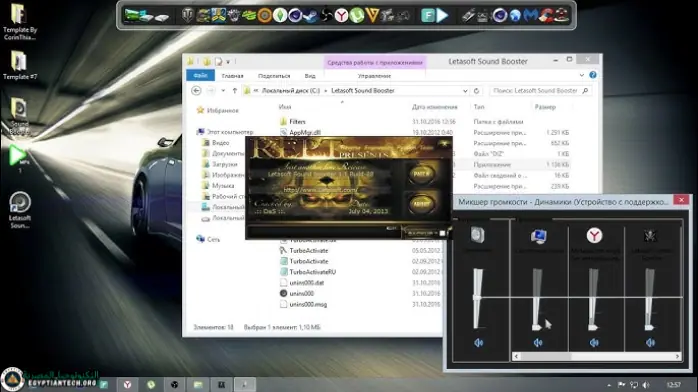Click the orange ring icon in dock
The height and width of the screenshot is (392, 698).
pos(264,16)
